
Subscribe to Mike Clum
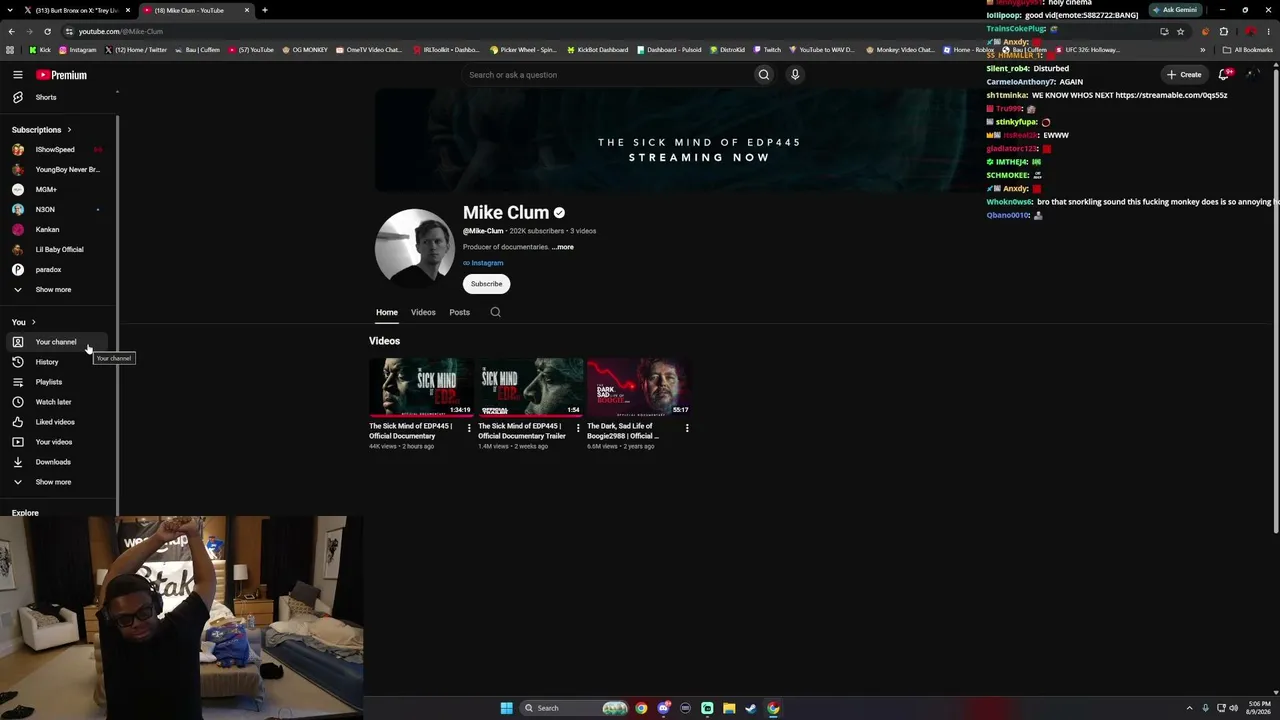[x=487, y=284]
